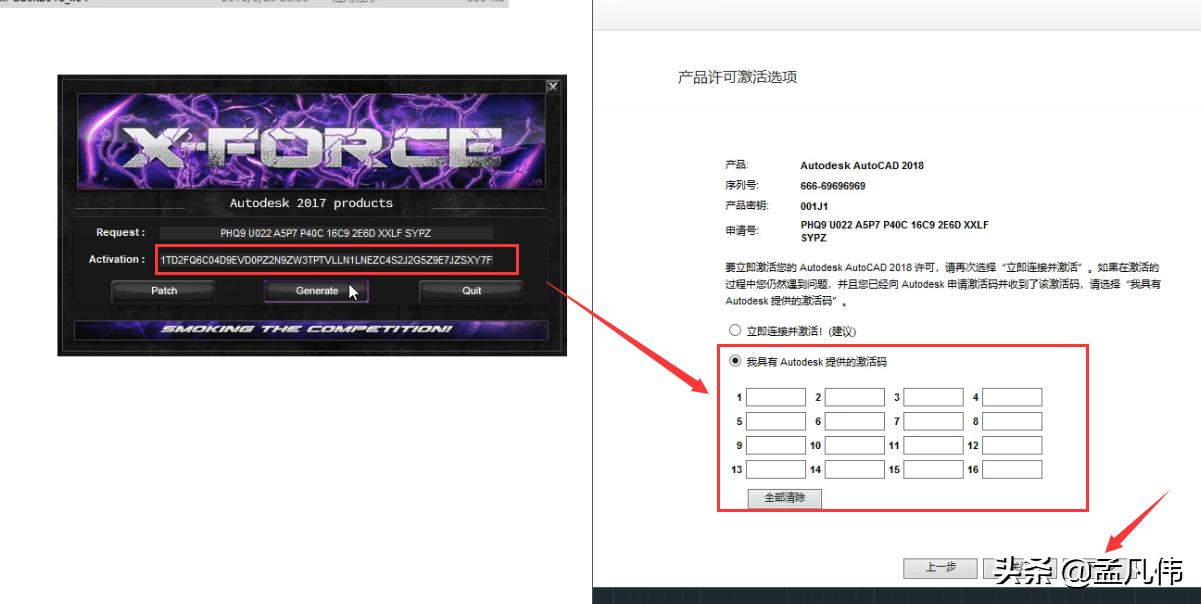Click the Generate button in X-Force keygen
Viewport: 1201px width, 604px height.
point(316,291)
